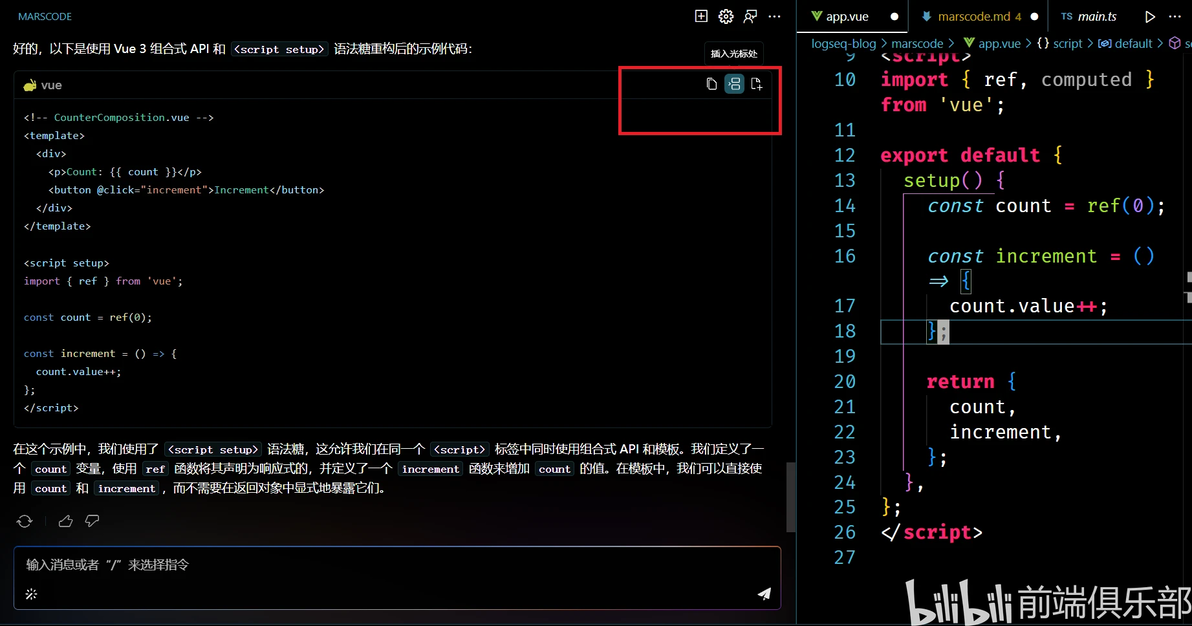Click the button @click="increment" line
The image size is (1192, 626).
pos(186,190)
